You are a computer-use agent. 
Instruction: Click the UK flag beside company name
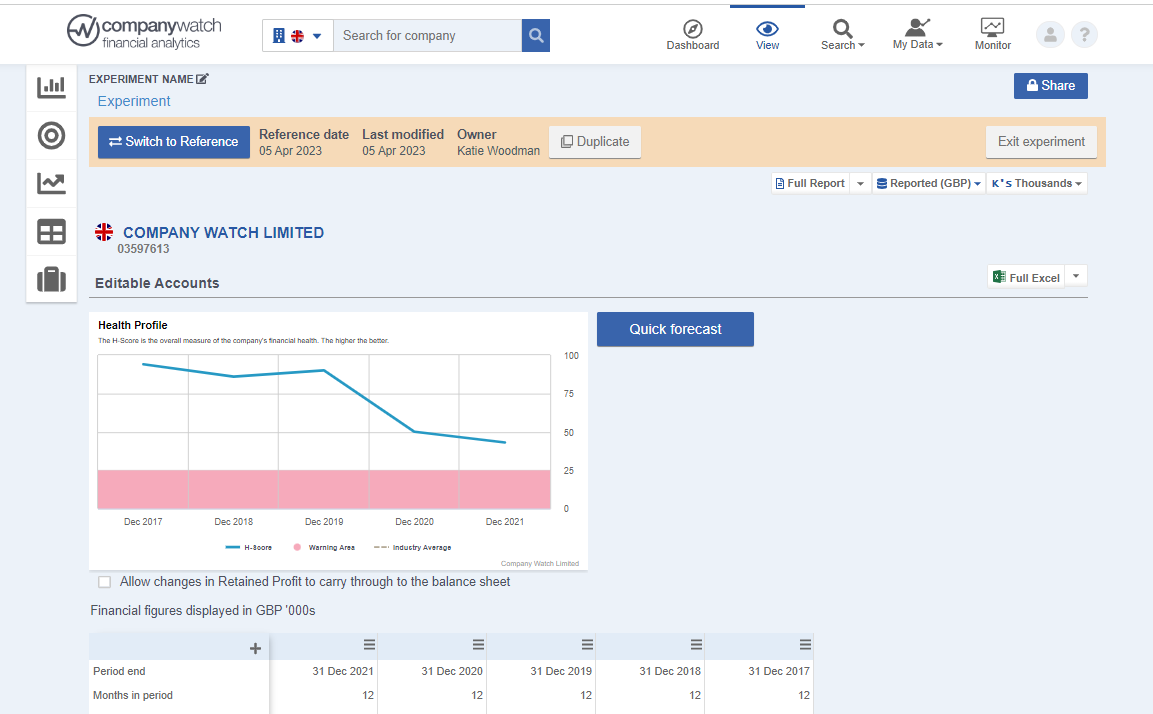click(104, 232)
